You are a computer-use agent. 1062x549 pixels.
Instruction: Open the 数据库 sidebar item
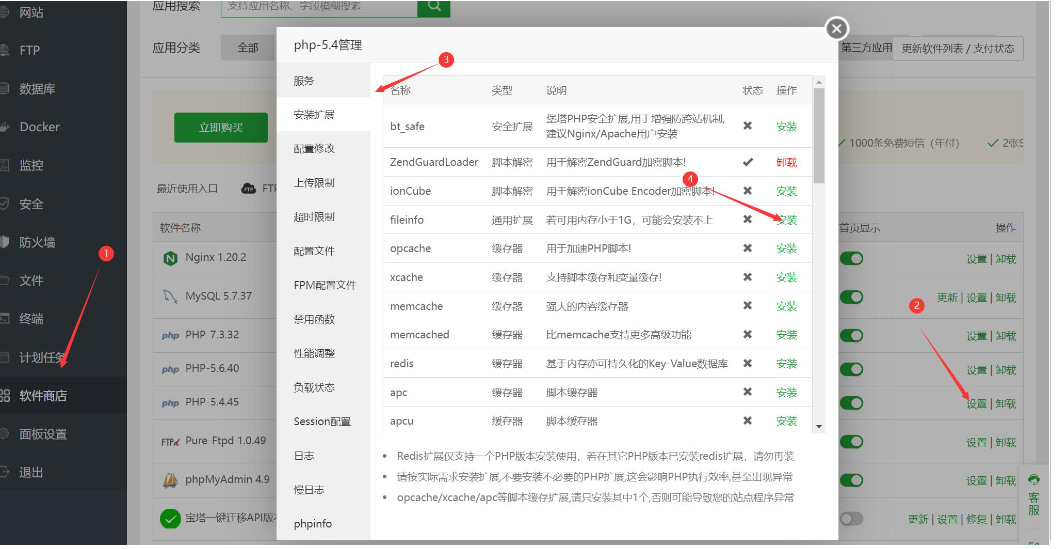pos(37,89)
